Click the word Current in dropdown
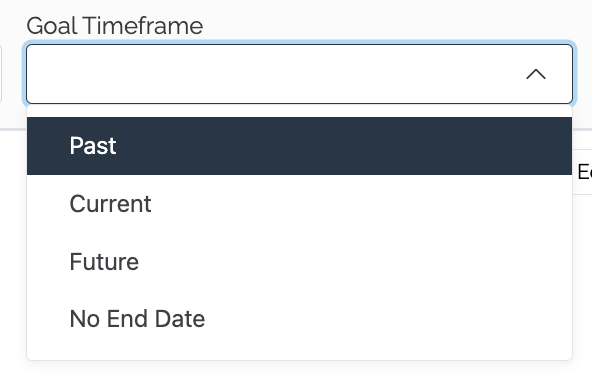 coord(111,204)
